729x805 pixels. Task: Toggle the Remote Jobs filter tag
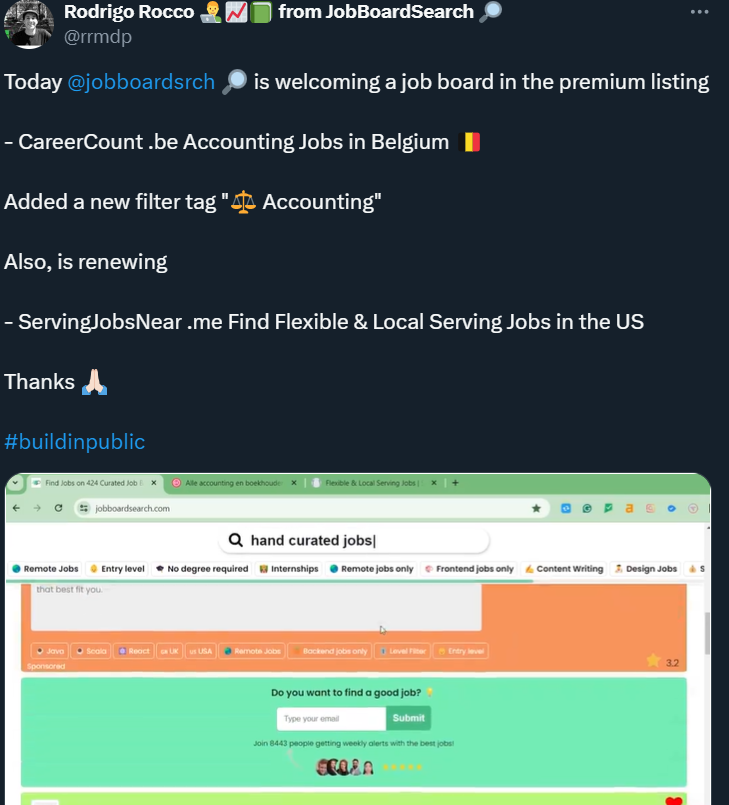pyautogui.click(x=45, y=568)
